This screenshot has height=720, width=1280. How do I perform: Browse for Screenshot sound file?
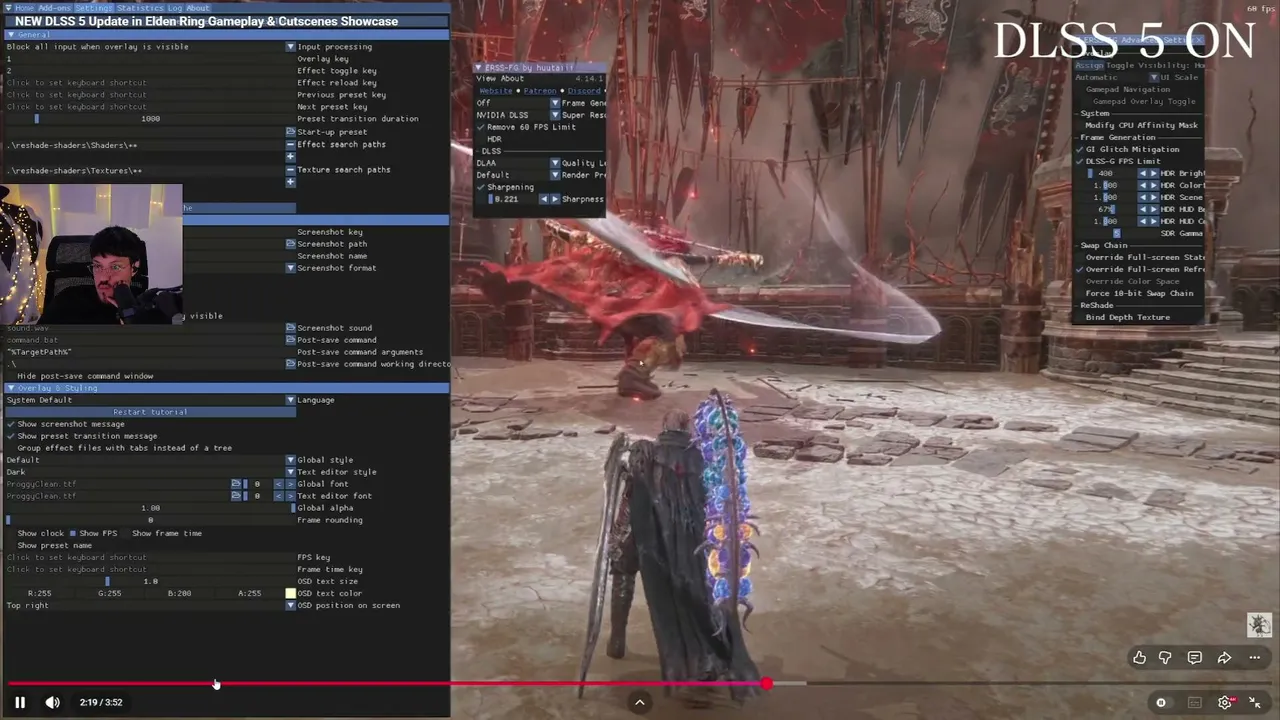[x=290, y=328]
